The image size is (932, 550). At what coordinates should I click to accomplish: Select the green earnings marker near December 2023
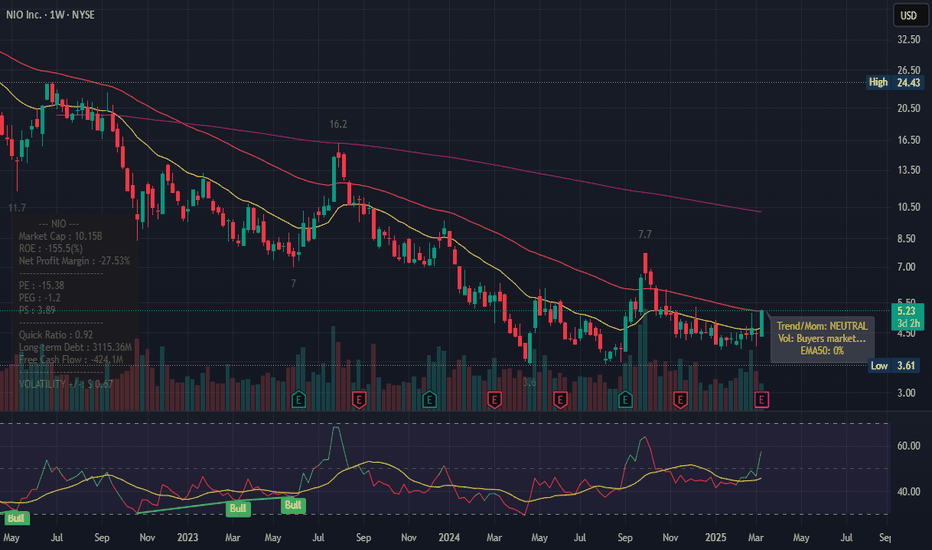click(x=429, y=400)
